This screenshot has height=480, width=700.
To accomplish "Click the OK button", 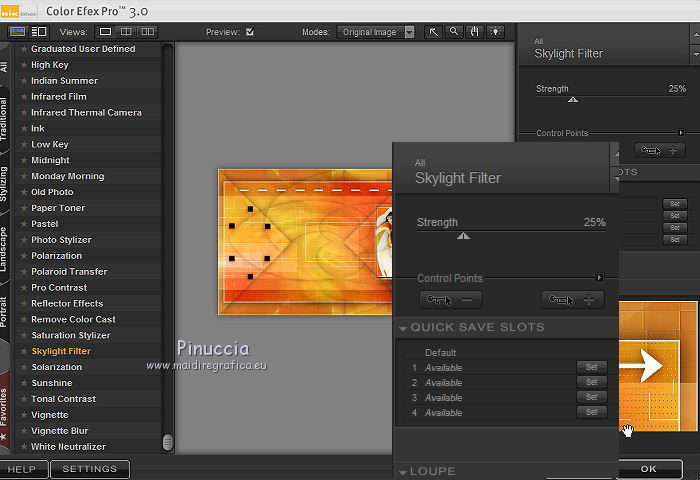I will click(x=648, y=468).
